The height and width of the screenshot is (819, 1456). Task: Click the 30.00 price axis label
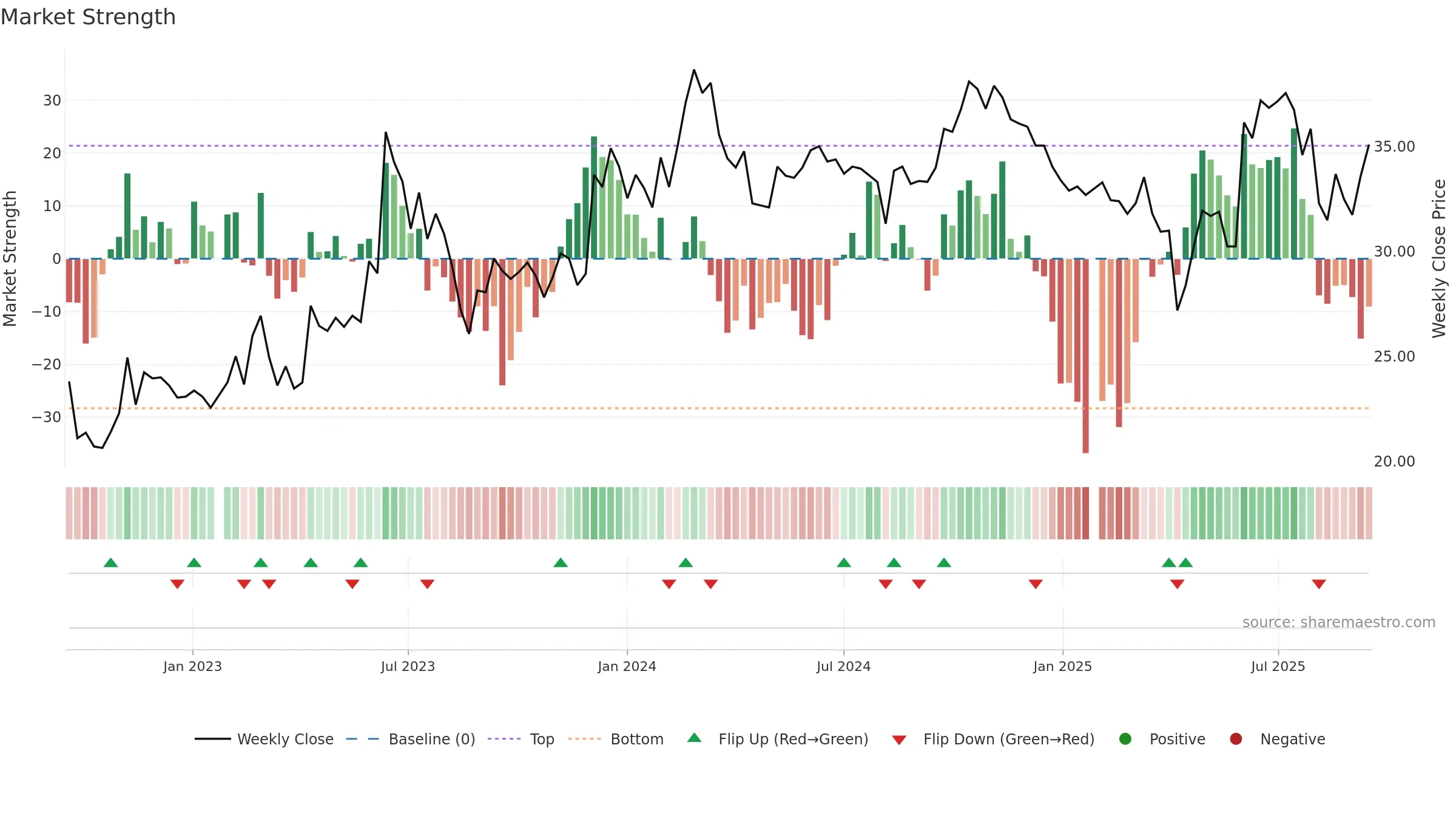1394,251
